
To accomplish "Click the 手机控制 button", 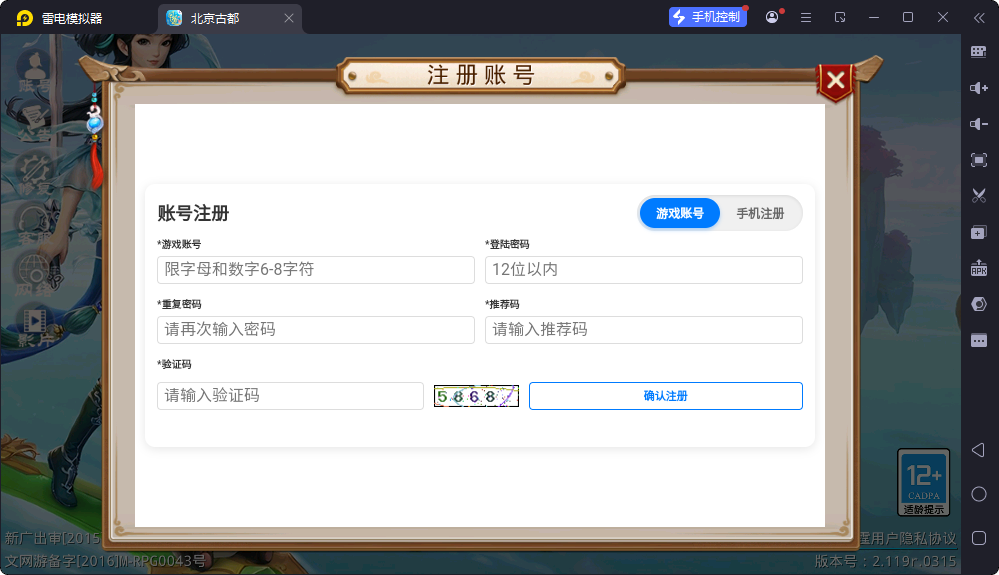I will tap(707, 17).
